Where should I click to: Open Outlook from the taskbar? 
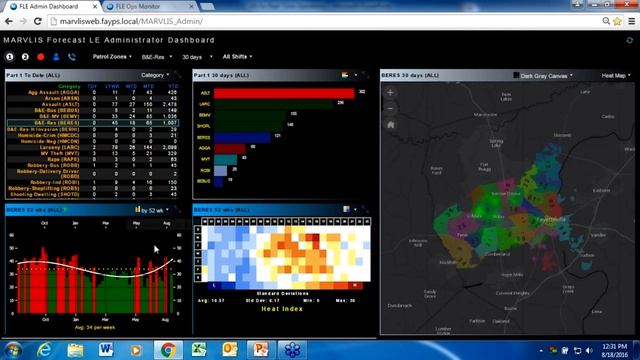point(230,350)
